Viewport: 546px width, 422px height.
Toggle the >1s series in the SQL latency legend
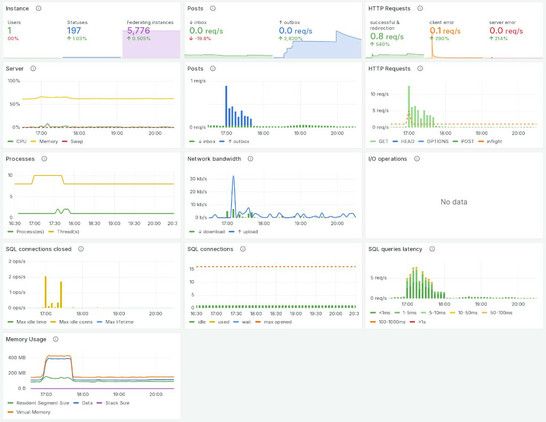tap(422, 322)
